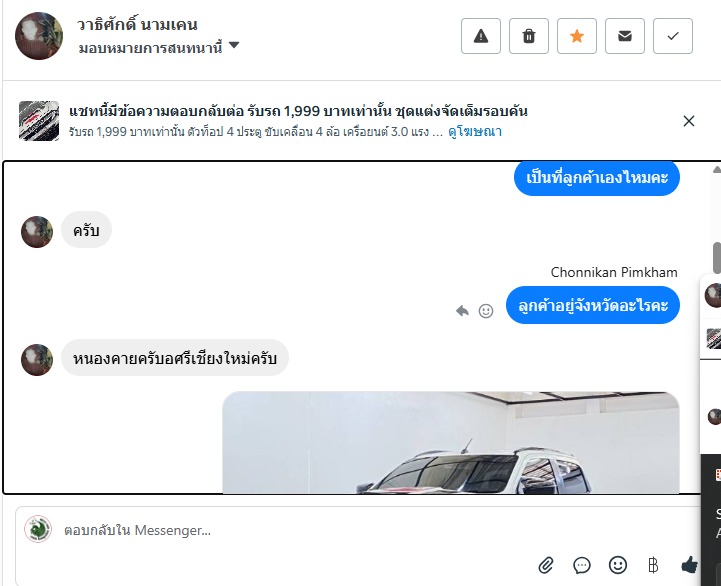Delete conversation with the trash icon
This screenshot has height=586, width=721.
pos(529,36)
